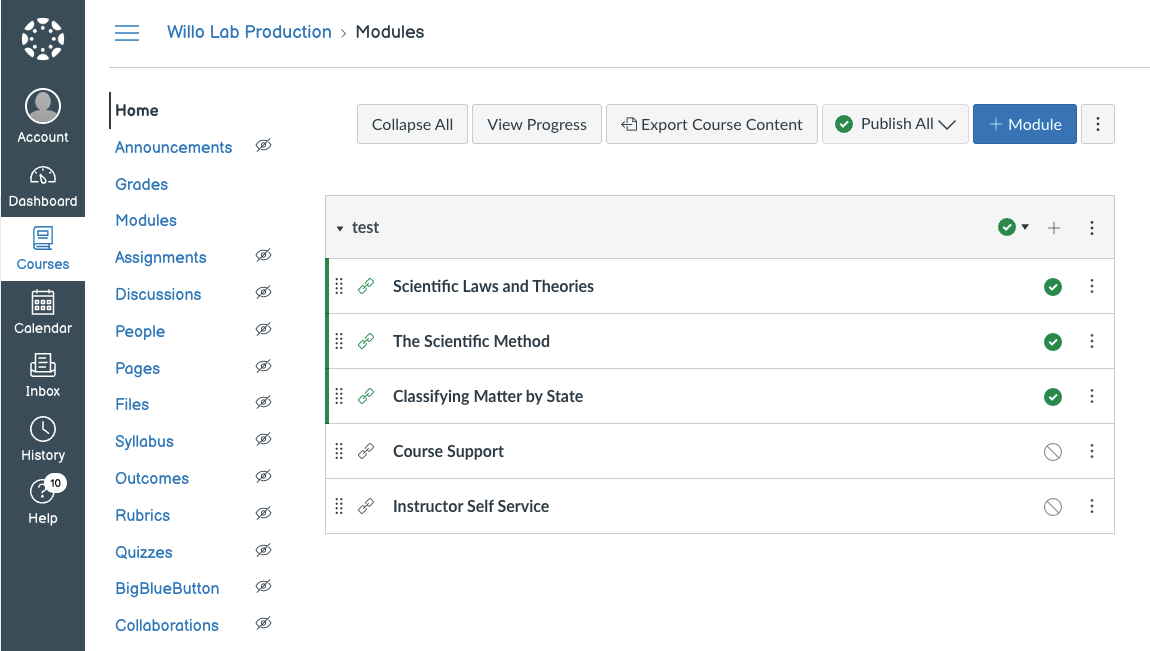Screen dimensions: 1150x651
Task: Open the Account avatar menu
Action: tap(43, 116)
